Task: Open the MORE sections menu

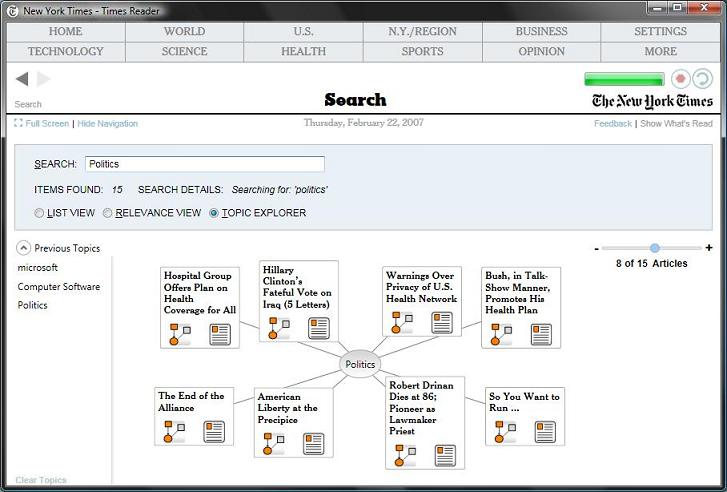Action: tap(661, 51)
